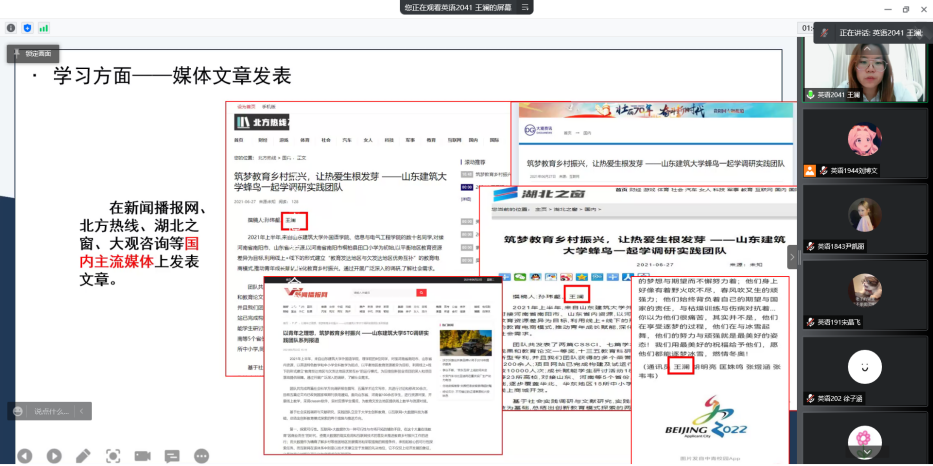This screenshot has height=466, width=933.
Task: Click the '您正在观看英语2041 王澜的屏幕' banner text
Action: tap(458, 7)
